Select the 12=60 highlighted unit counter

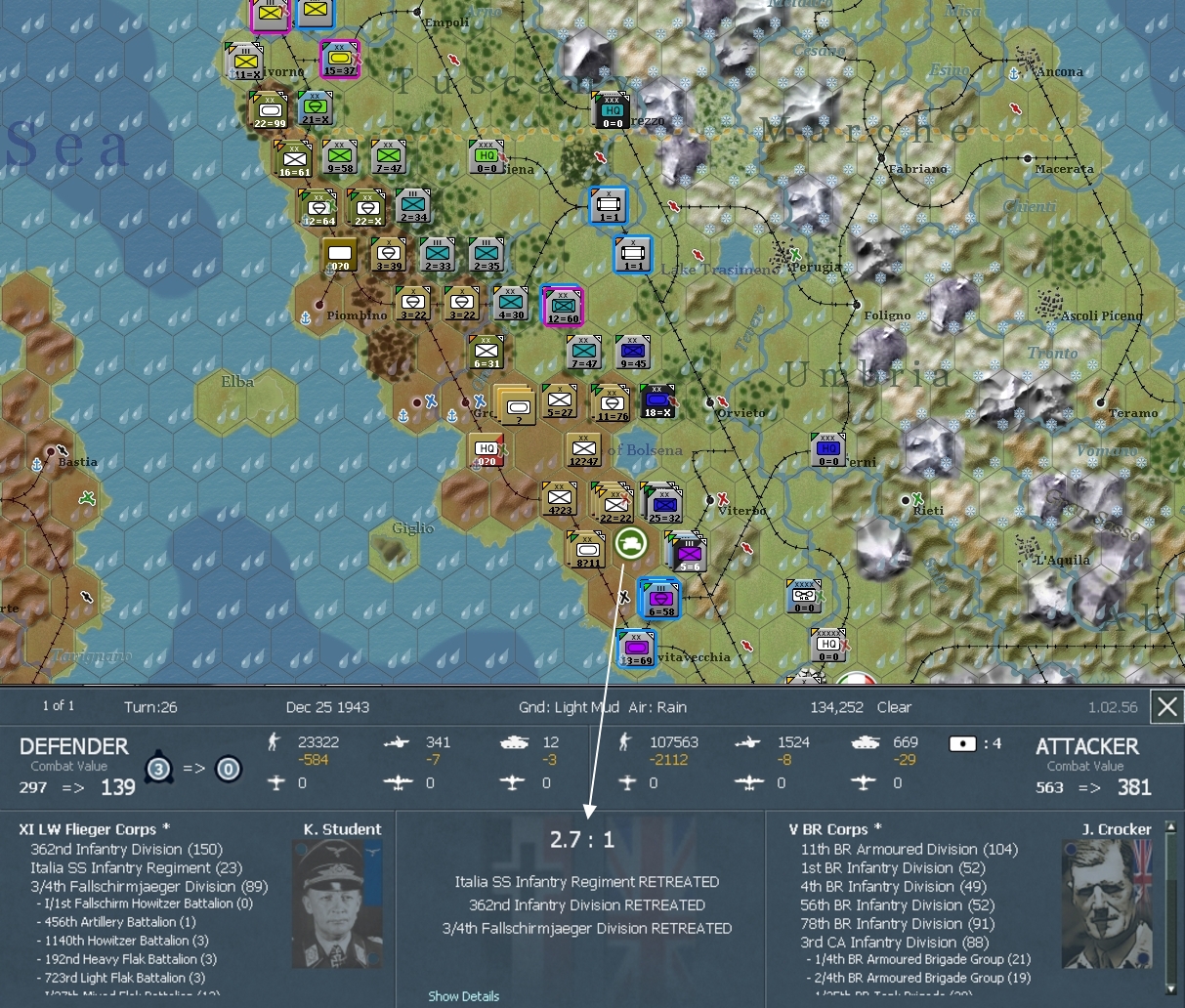(x=563, y=306)
